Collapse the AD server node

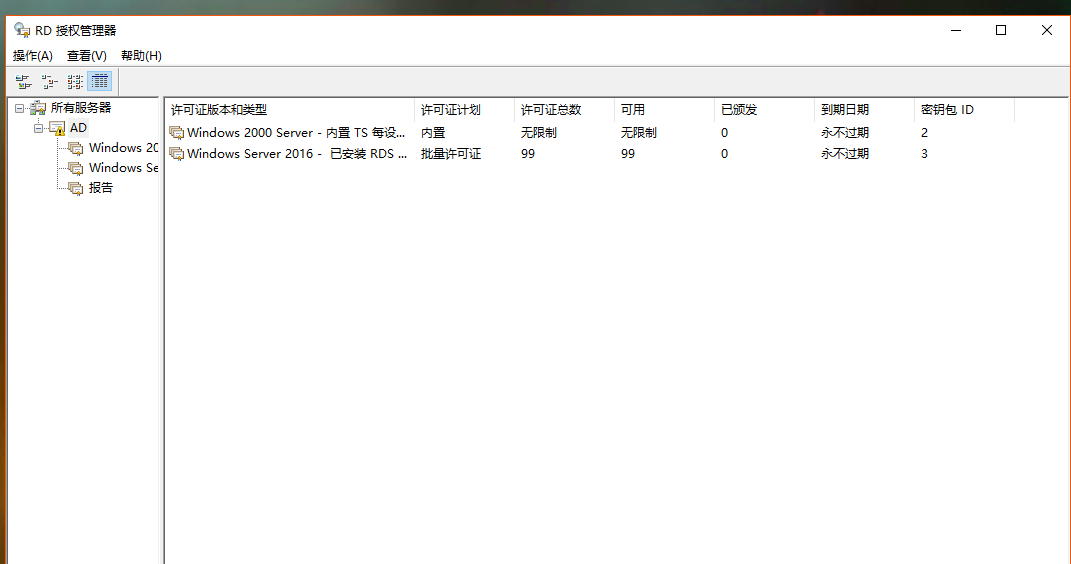coord(39,128)
